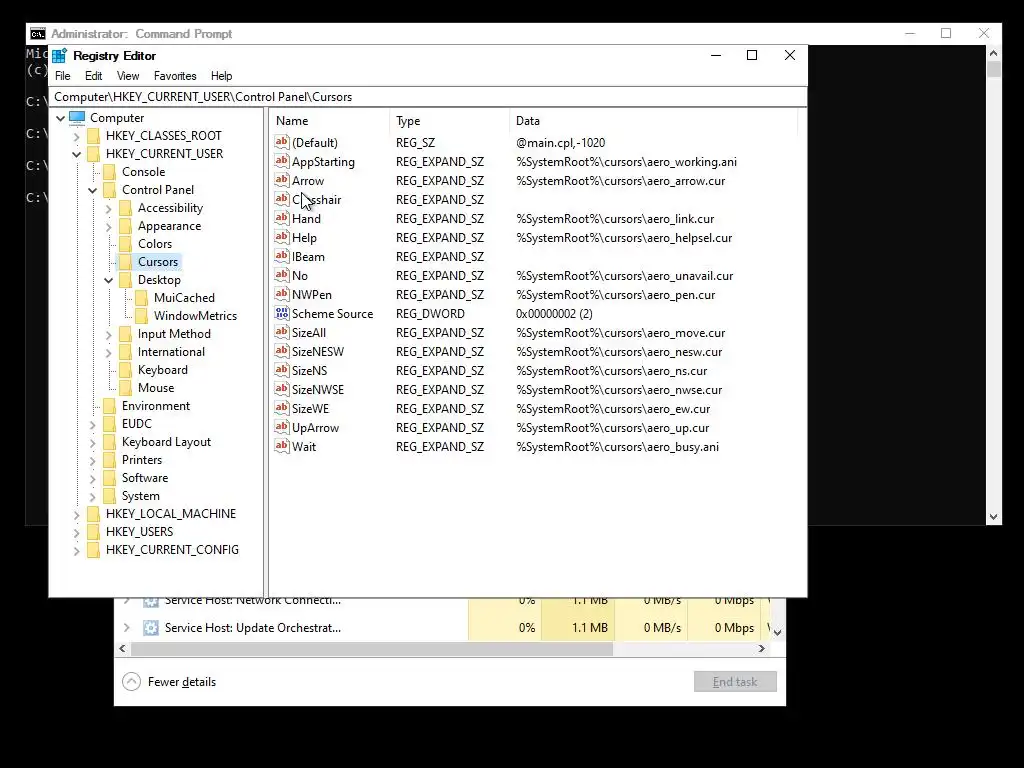Expand the HKEY_CLASSES_ROOT key
The width and height of the screenshot is (1024, 768).
pyautogui.click(x=76, y=136)
